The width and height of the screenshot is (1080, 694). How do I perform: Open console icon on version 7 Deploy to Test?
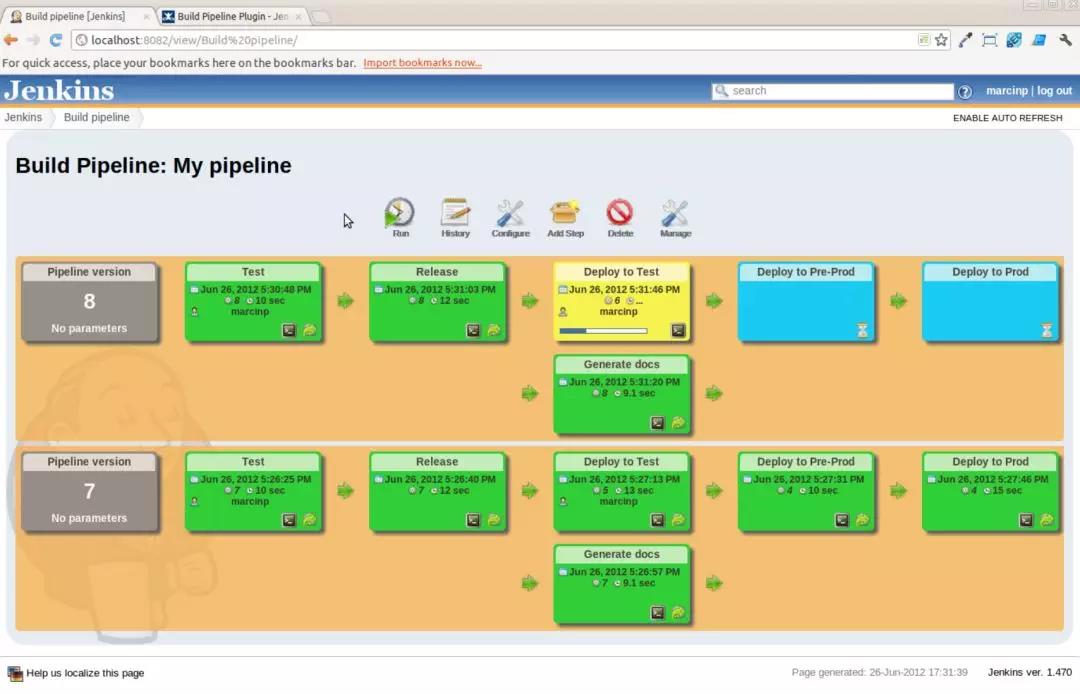[658, 520]
